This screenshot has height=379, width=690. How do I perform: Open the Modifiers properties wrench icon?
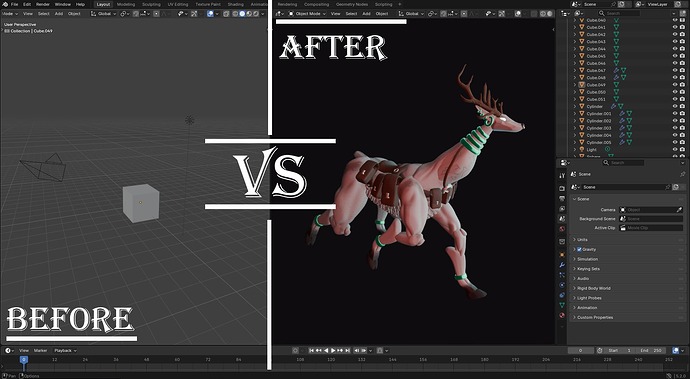coord(562,265)
